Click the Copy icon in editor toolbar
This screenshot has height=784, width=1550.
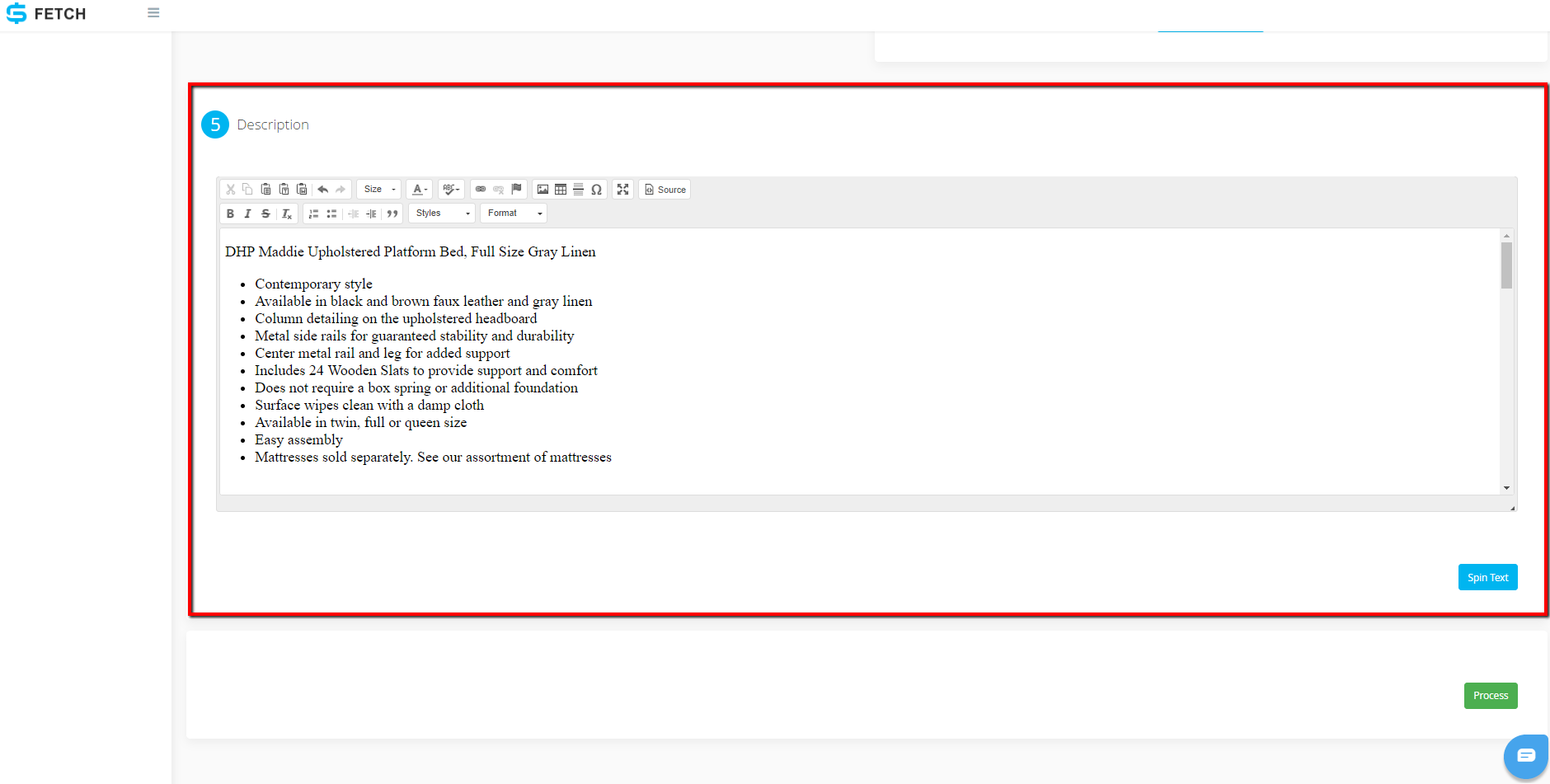[x=248, y=190]
